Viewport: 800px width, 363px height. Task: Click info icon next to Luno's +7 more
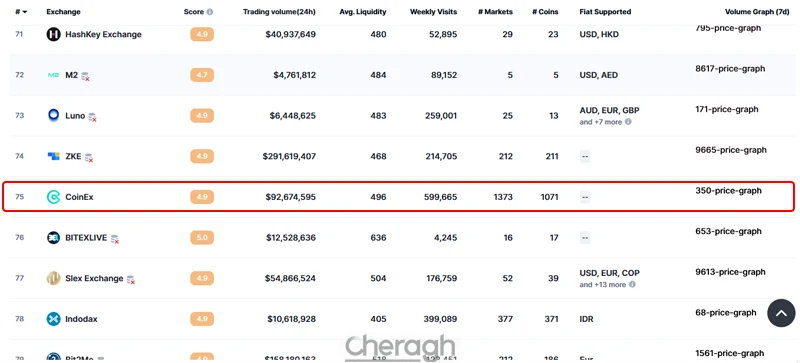(x=628, y=122)
